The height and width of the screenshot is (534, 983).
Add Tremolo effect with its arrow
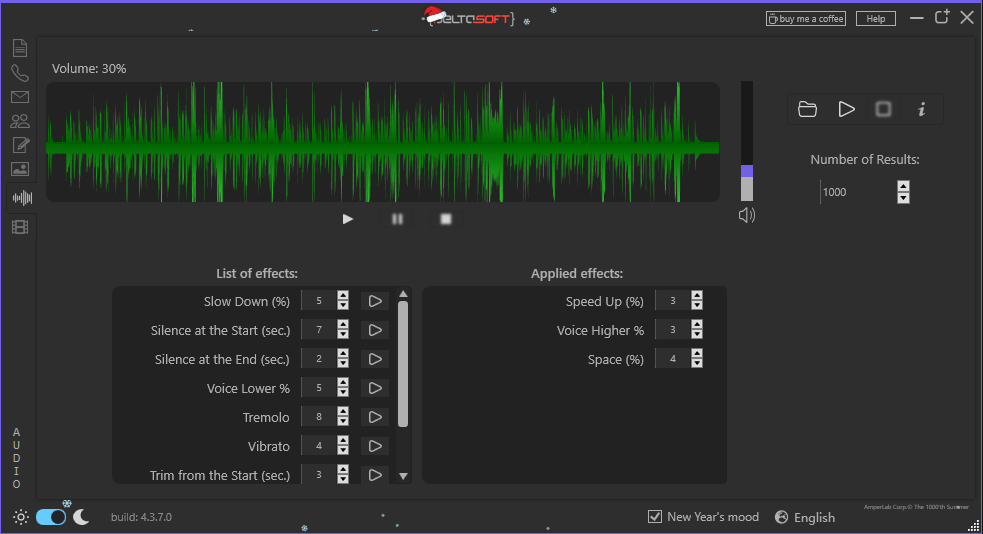[x=375, y=417]
